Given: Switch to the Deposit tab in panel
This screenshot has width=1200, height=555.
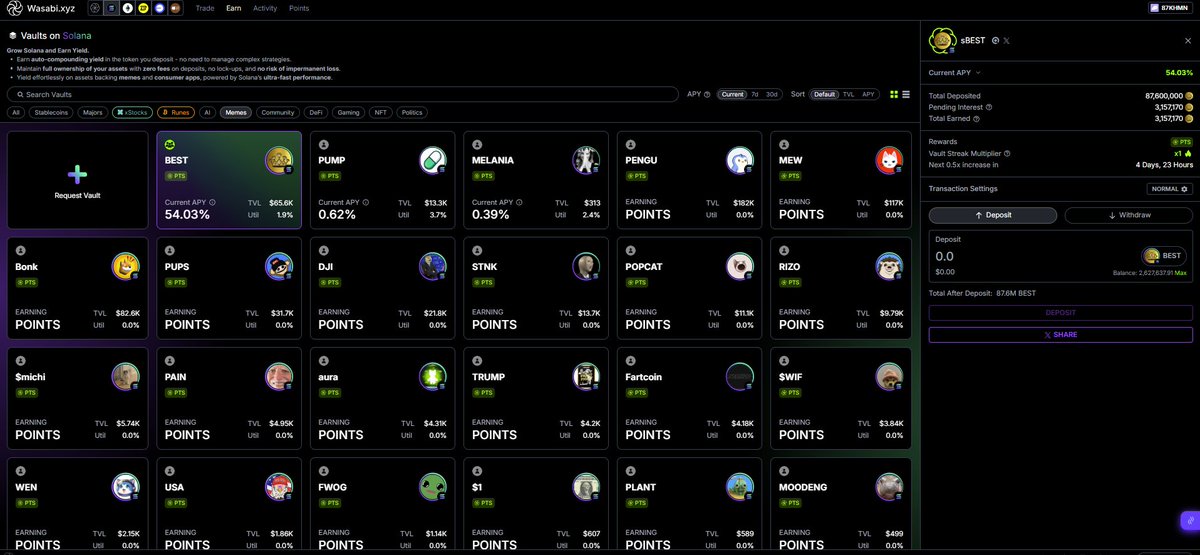Looking at the screenshot, I should (993, 215).
